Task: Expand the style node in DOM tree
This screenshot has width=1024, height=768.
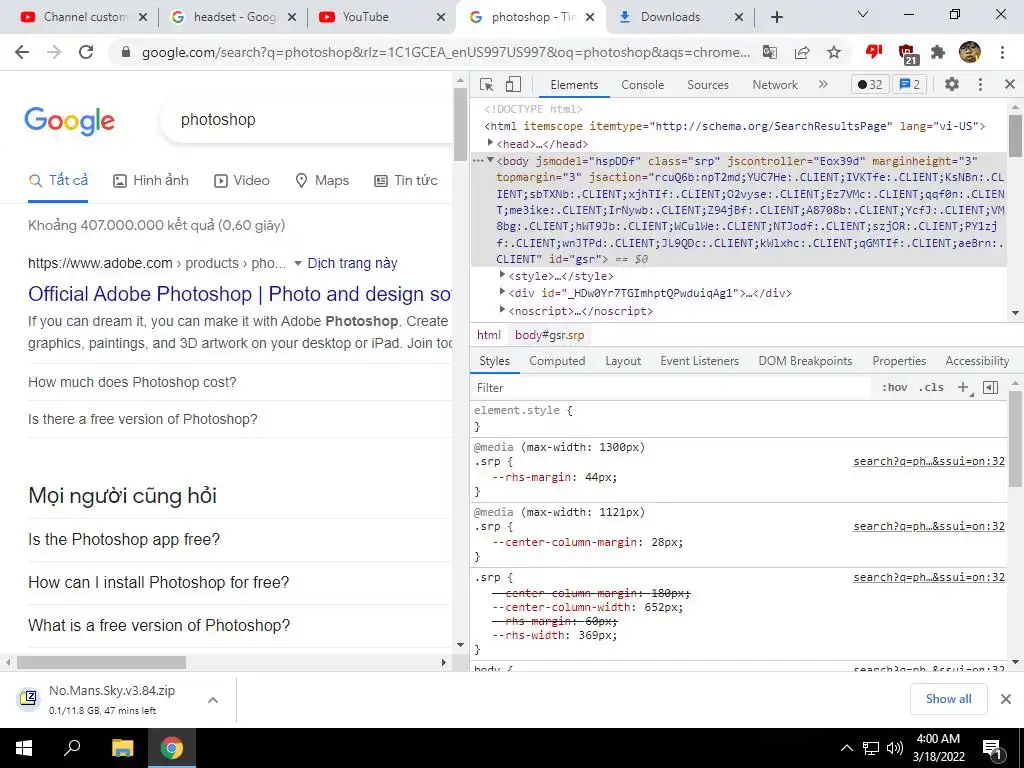Action: [x=502, y=275]
